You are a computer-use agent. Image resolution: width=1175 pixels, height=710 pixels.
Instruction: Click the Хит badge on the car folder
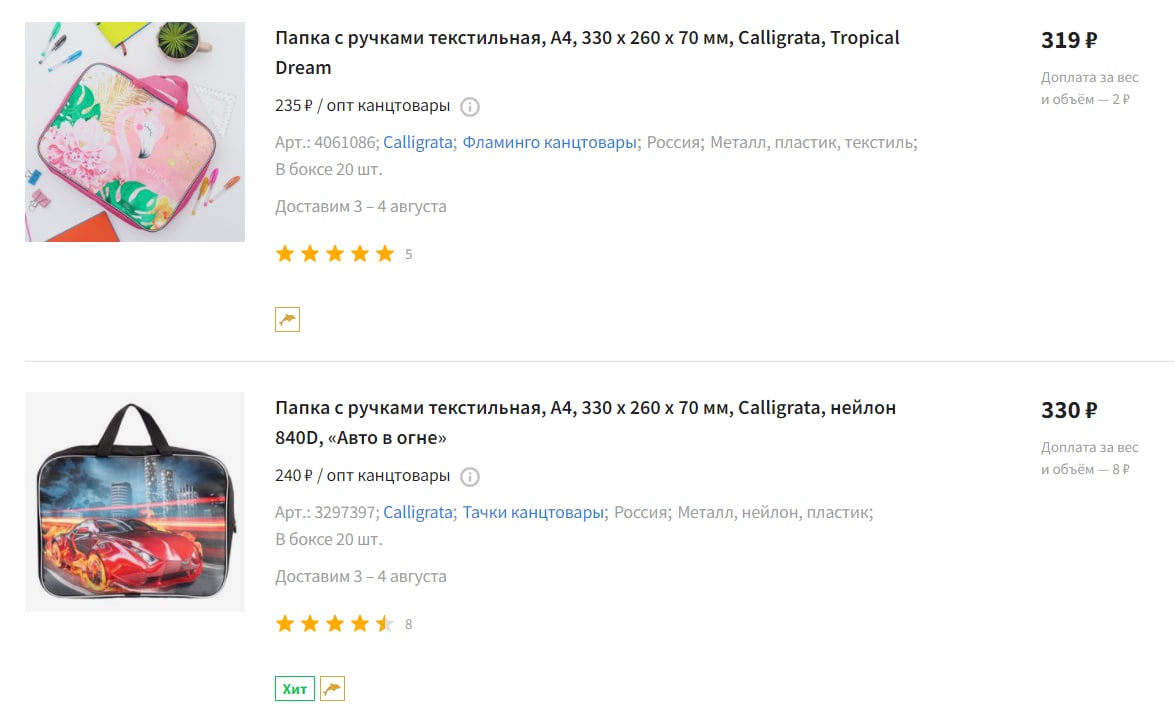294,688
